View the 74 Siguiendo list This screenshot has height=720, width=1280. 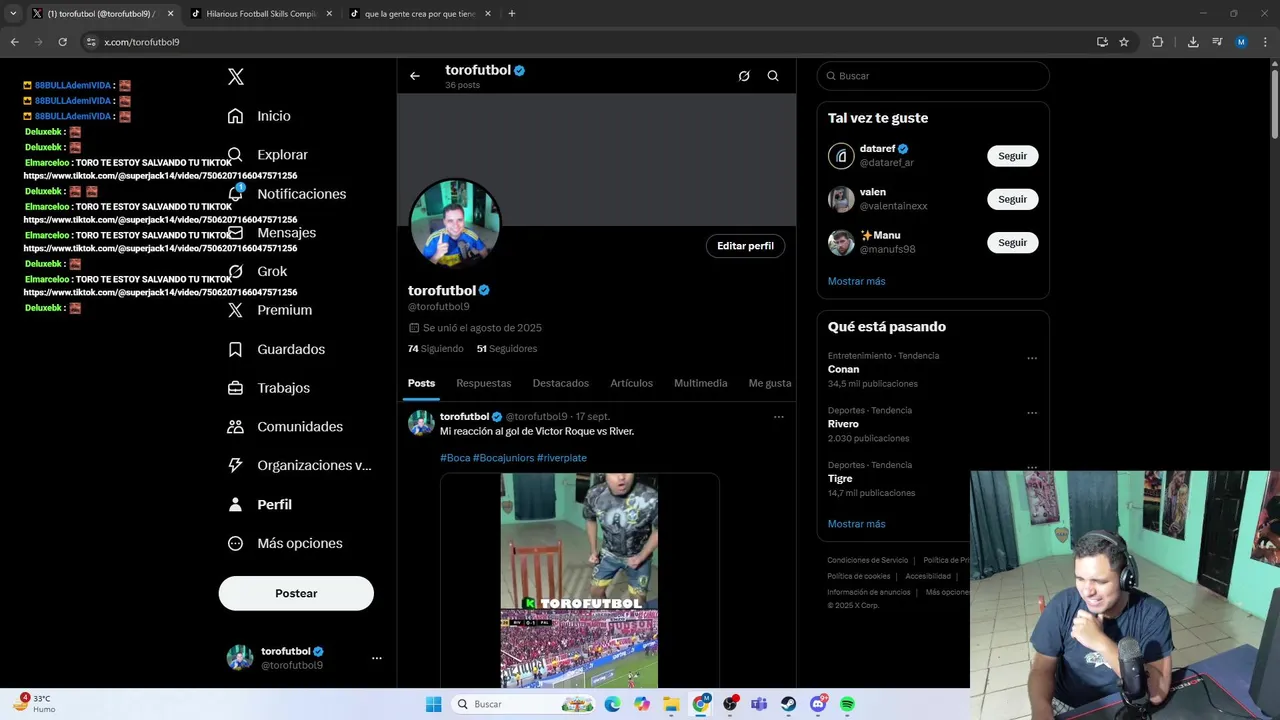click(436, 349)
